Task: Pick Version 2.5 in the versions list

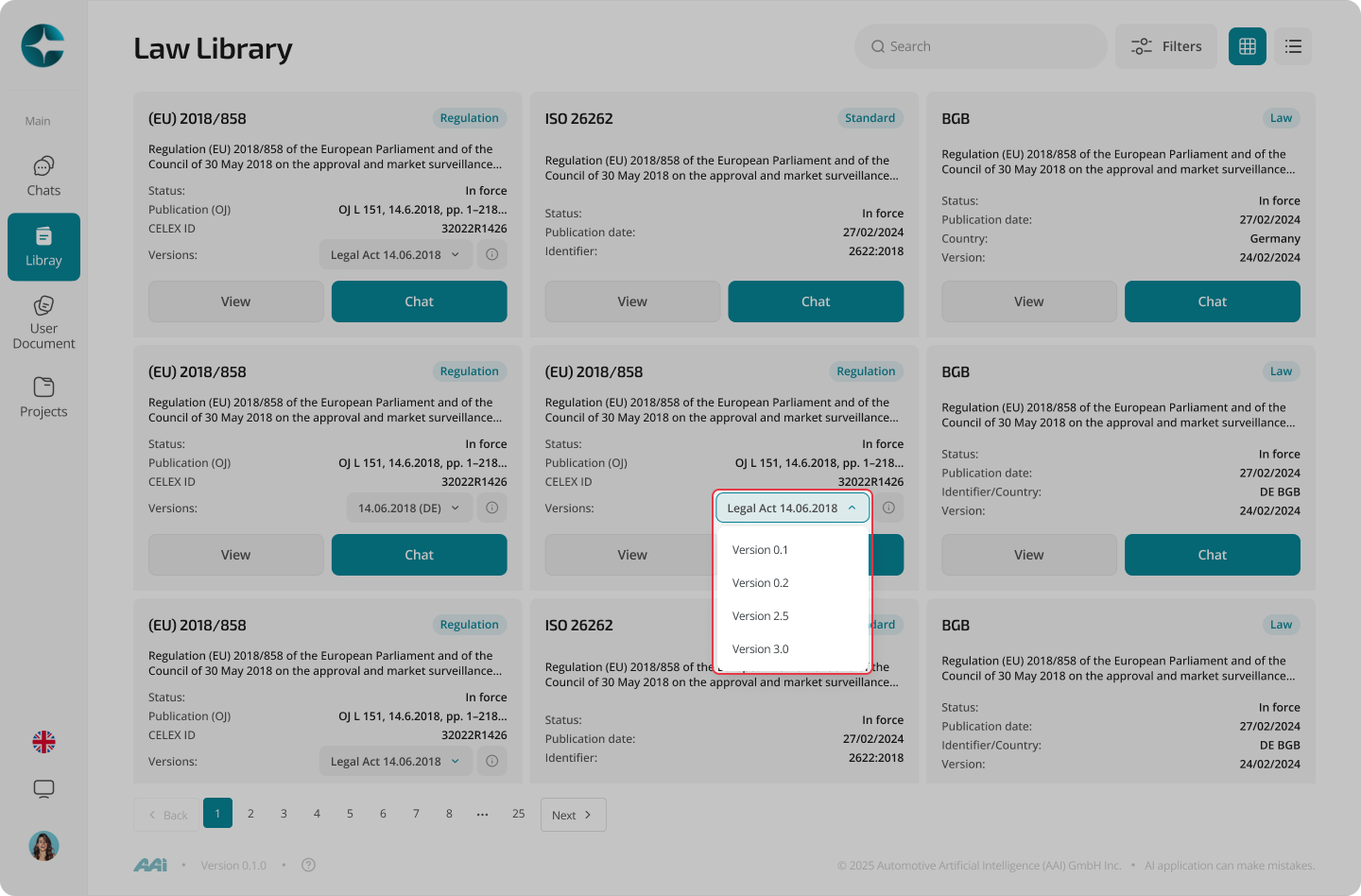Action: tap(792, 616)
